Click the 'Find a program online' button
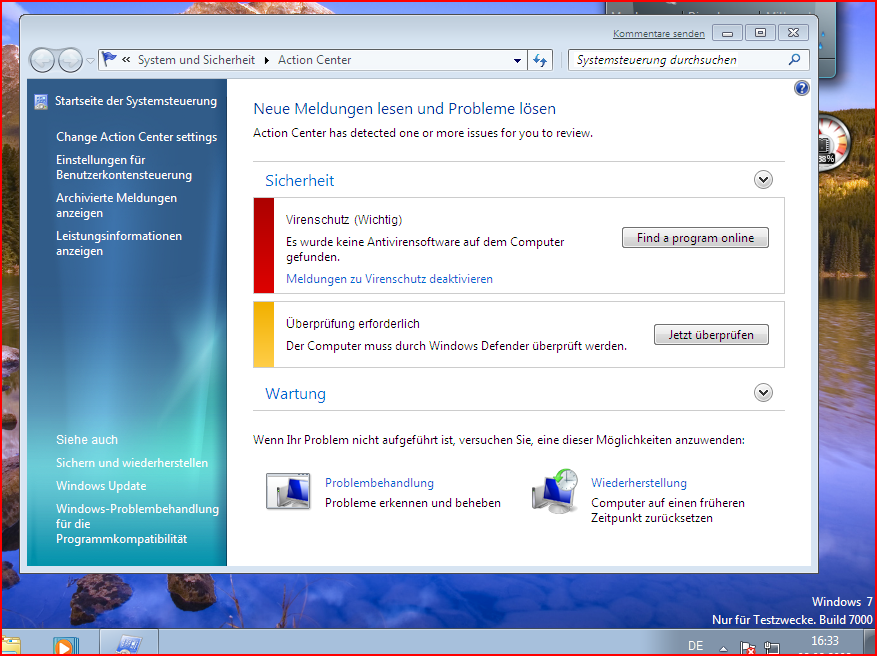 click(695, 238)
